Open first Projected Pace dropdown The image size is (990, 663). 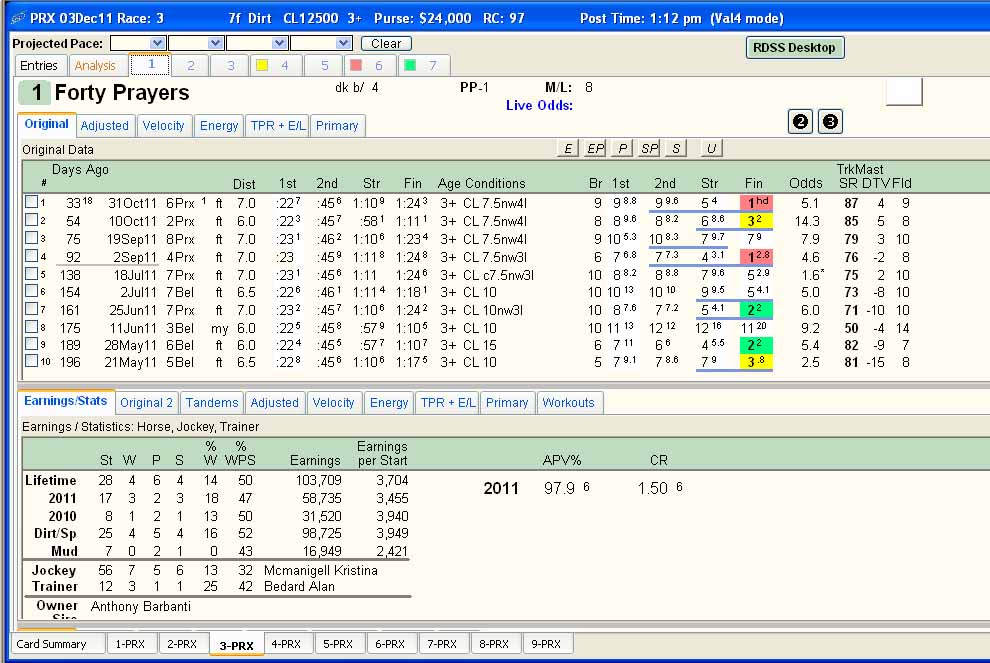157,43
